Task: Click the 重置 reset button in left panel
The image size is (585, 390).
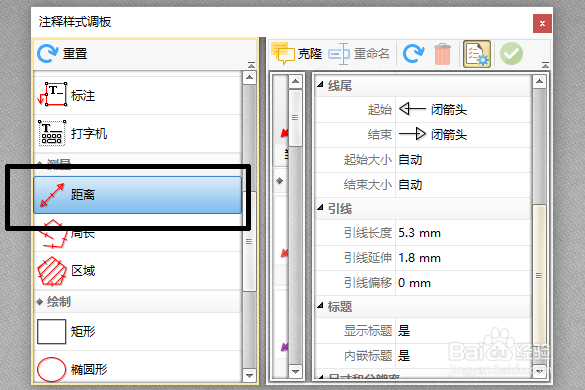Action: pos(63,54)
